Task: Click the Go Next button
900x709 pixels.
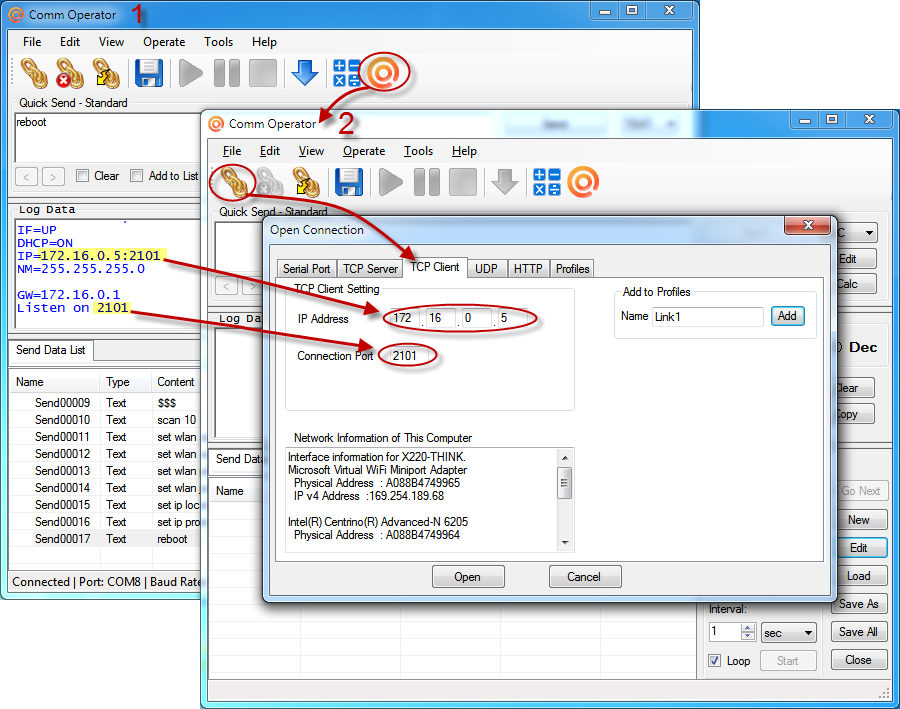Action: 860,491
